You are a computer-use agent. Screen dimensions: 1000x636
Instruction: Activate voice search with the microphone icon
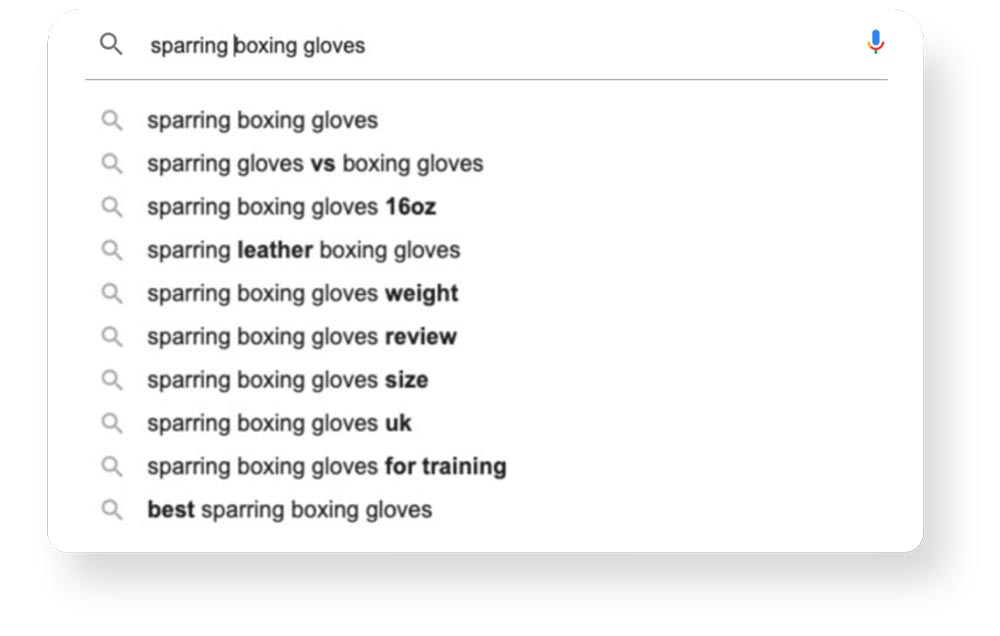tap(876, 42)
